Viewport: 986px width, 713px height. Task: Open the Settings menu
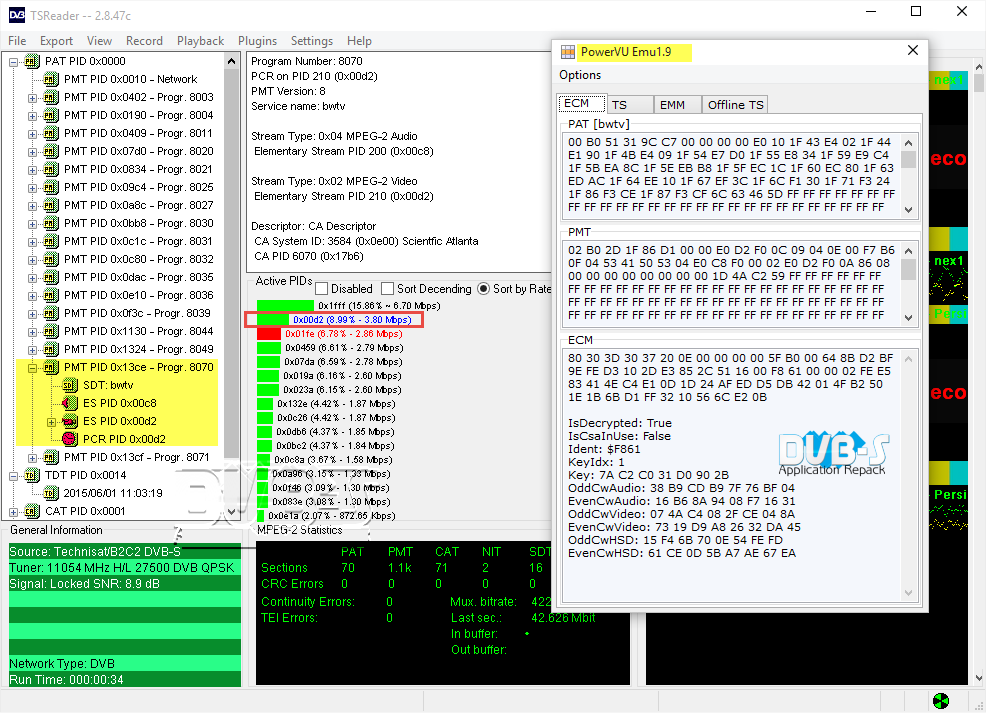(x=312, y=41)
